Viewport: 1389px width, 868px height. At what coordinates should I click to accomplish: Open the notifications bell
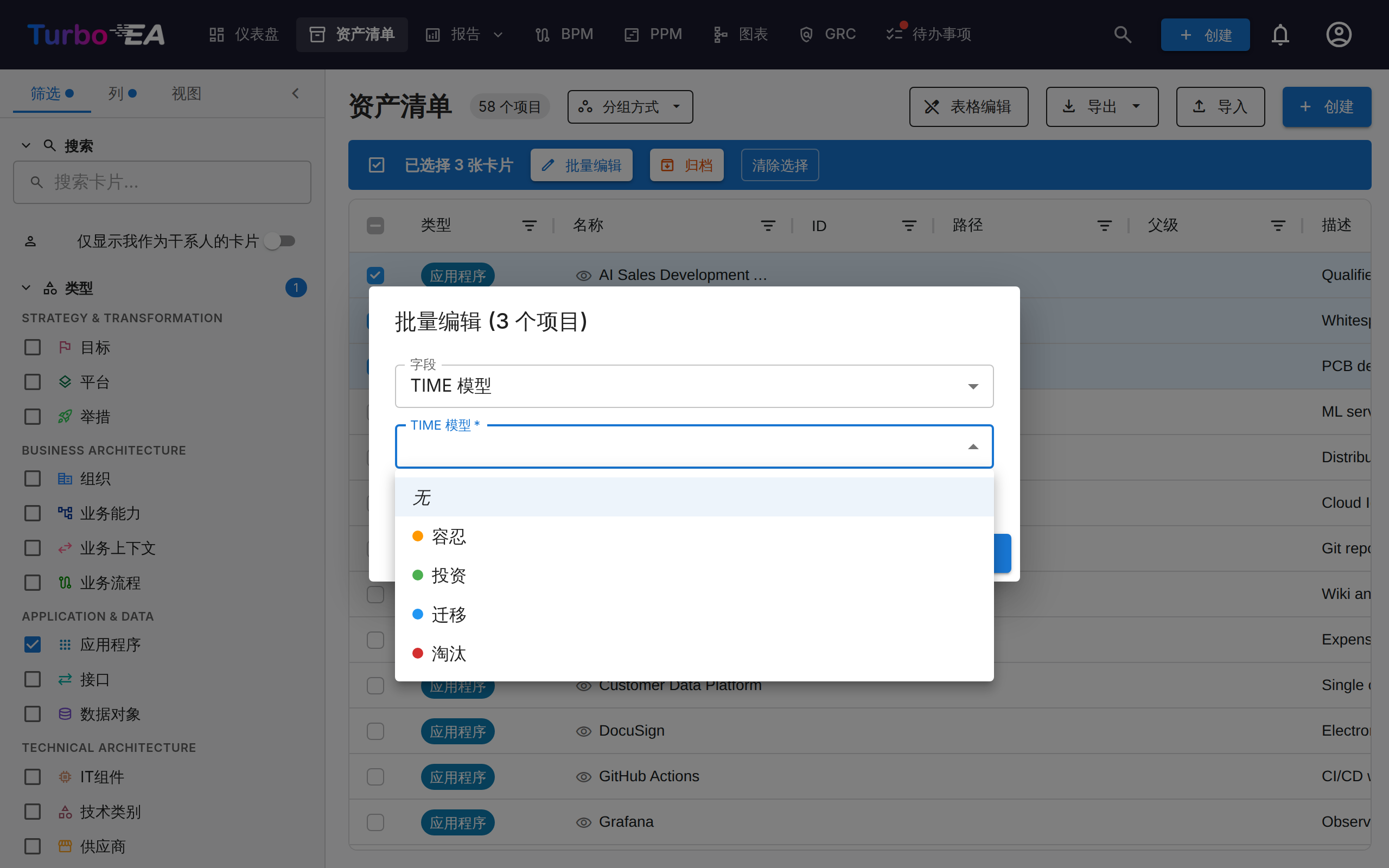pyautogui.click(x=1280, y=34)
